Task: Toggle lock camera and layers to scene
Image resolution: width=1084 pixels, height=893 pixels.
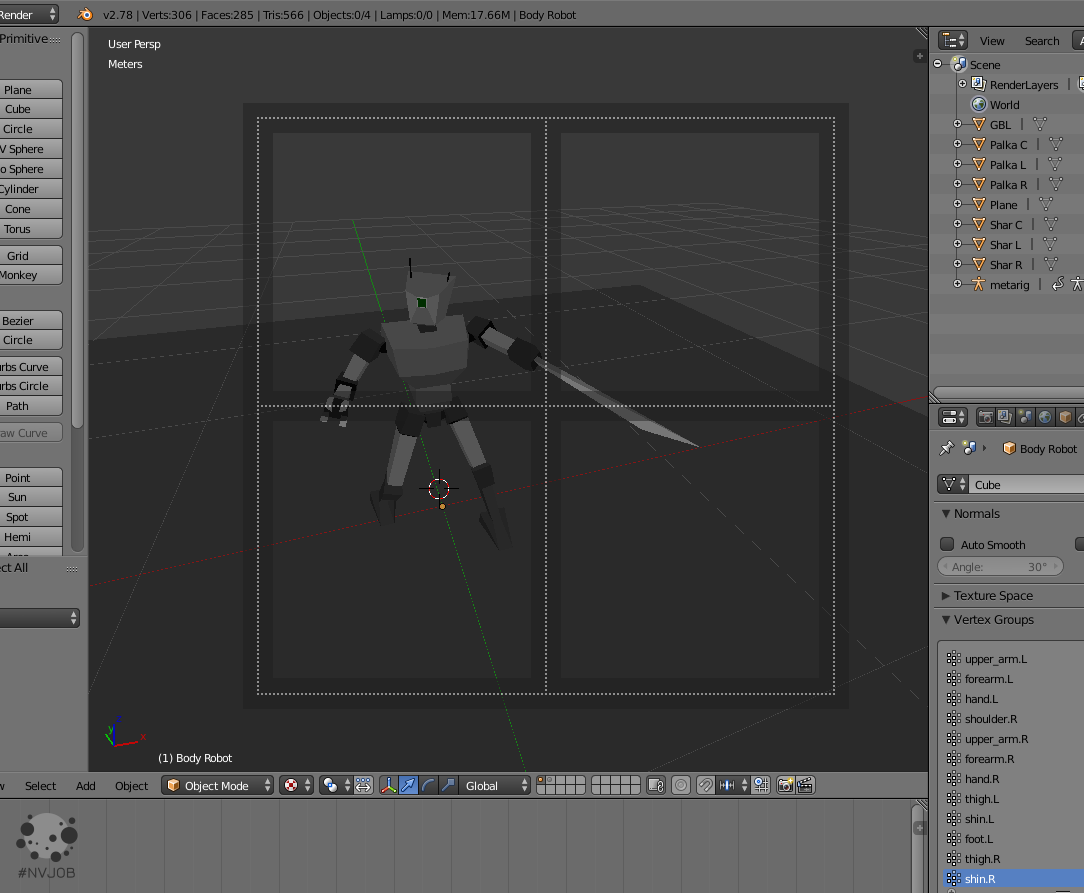Action: 656,785
